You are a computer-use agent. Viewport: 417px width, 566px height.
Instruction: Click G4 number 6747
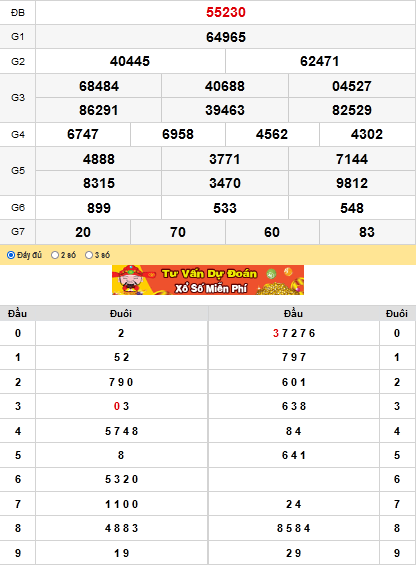coord(83,135)
